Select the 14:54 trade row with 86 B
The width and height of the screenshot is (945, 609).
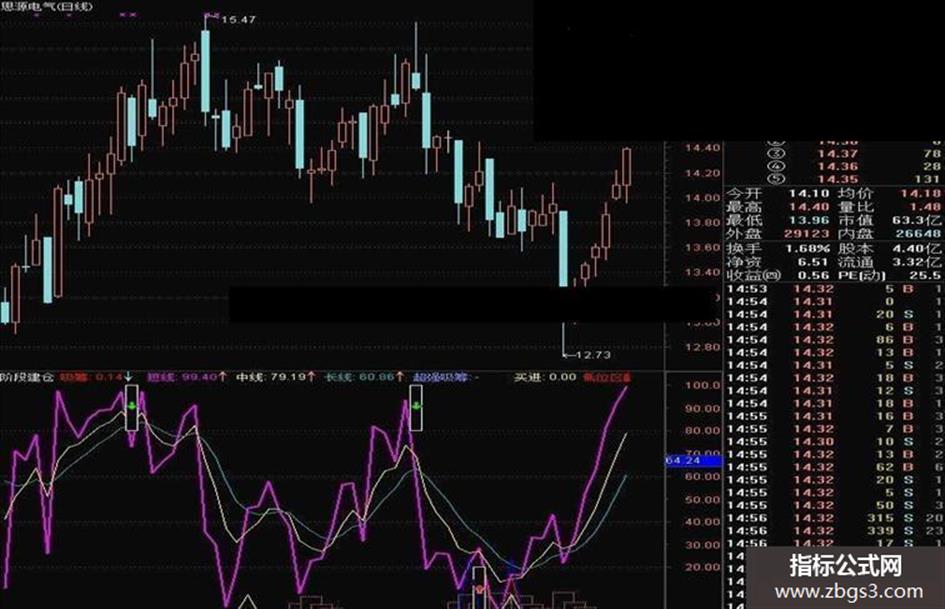coord(834,339)
